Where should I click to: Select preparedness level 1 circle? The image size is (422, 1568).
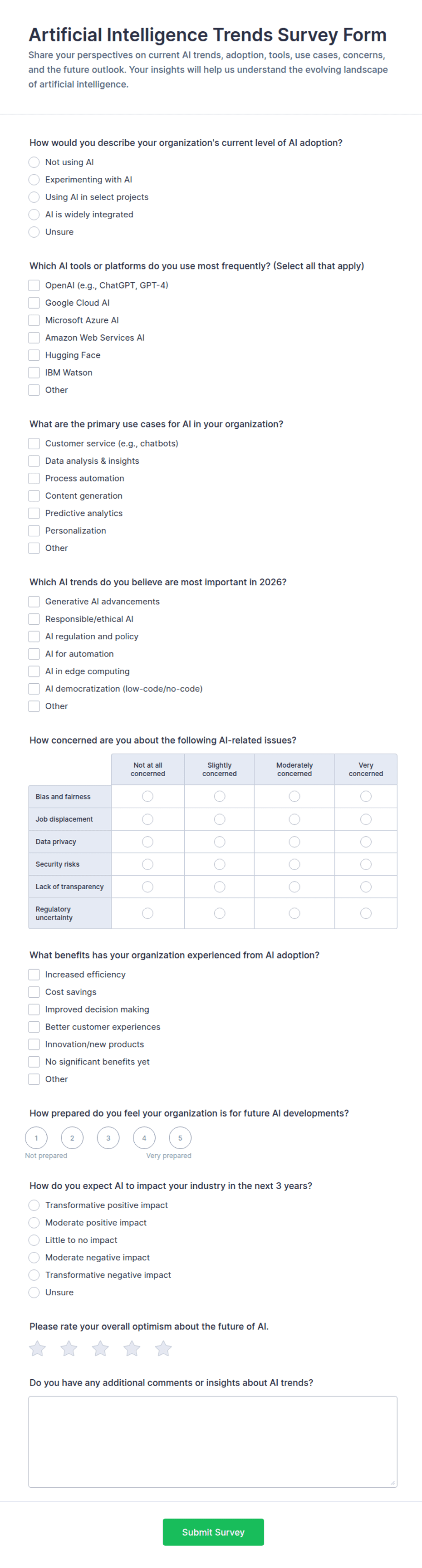(x=36, y=1137)
